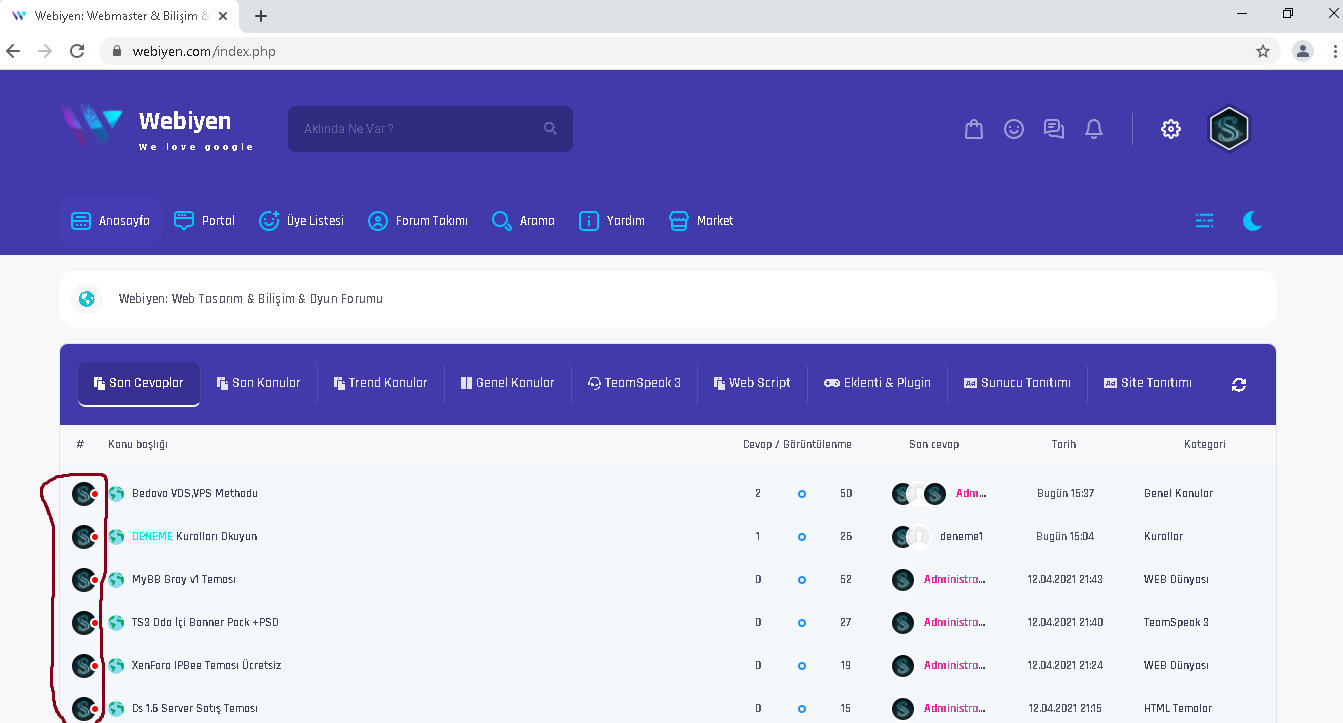The width and height of the screenshot is (1343, 723).
Task: Click browser back arrow
Action: [13, 51]
